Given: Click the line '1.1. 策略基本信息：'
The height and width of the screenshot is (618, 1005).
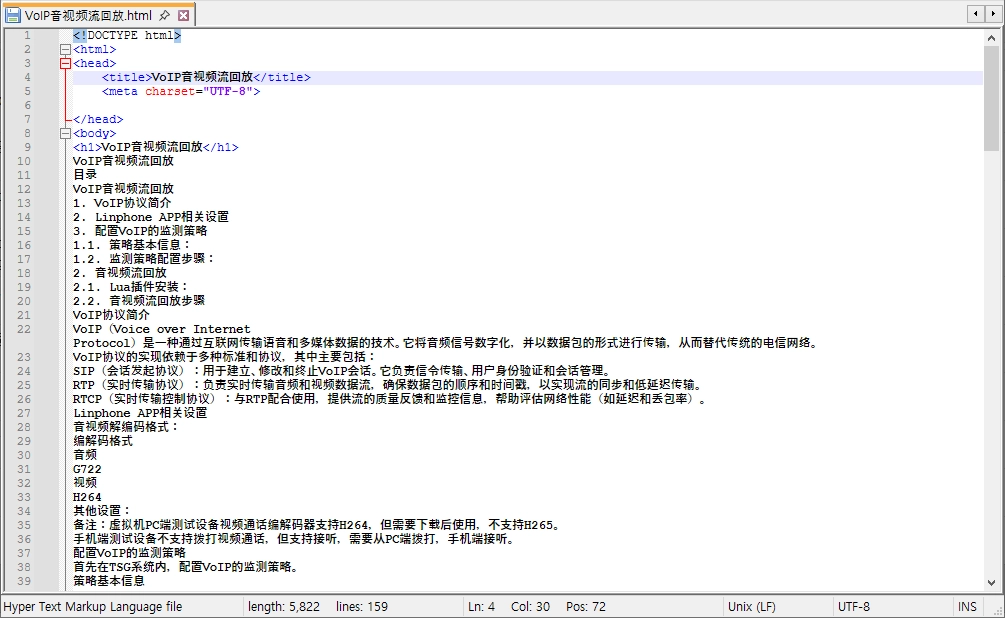Looking at the screenshot, I should [133, 245].
